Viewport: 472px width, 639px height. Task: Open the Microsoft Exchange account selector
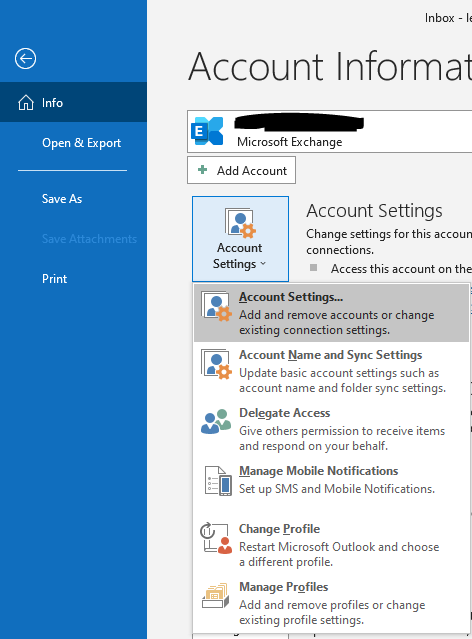coord(329,131)
